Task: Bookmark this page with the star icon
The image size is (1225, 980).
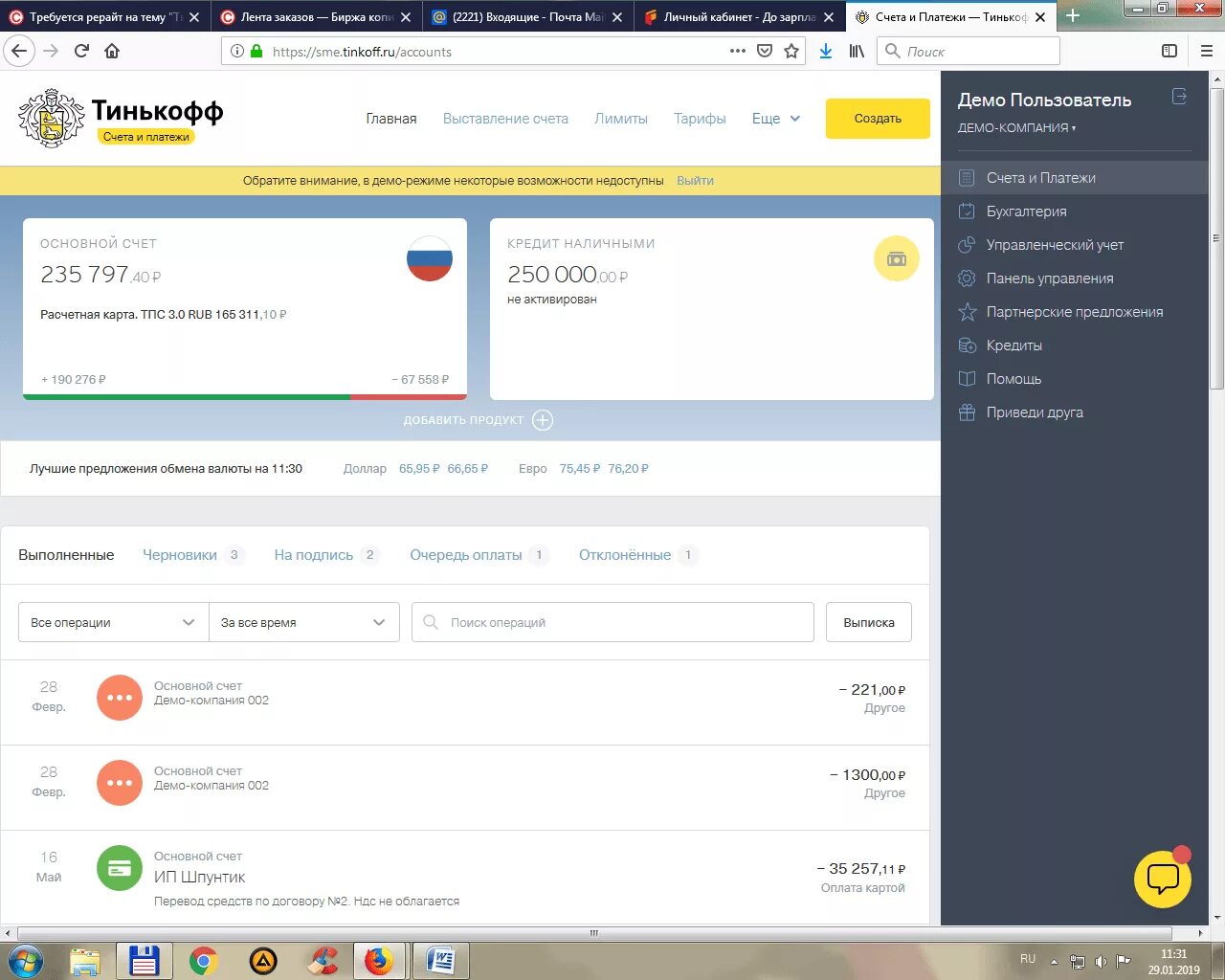Action: 791,51
